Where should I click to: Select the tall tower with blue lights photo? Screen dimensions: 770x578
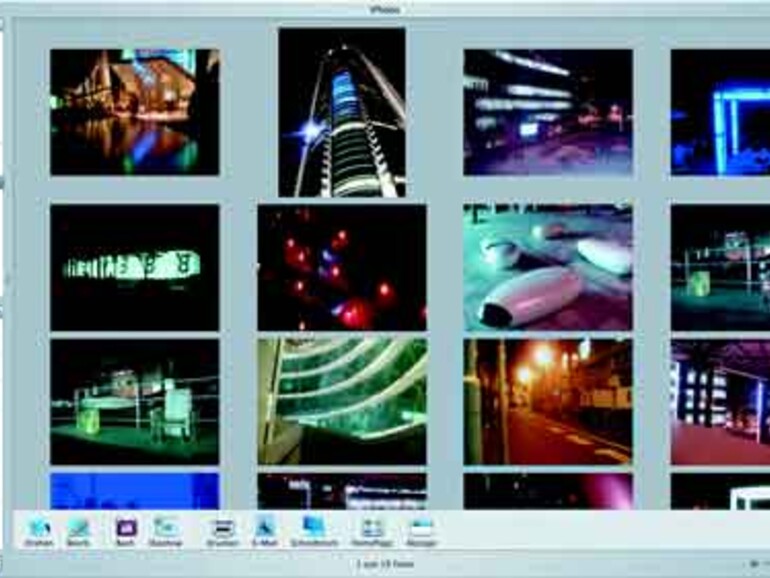(342, 112)
